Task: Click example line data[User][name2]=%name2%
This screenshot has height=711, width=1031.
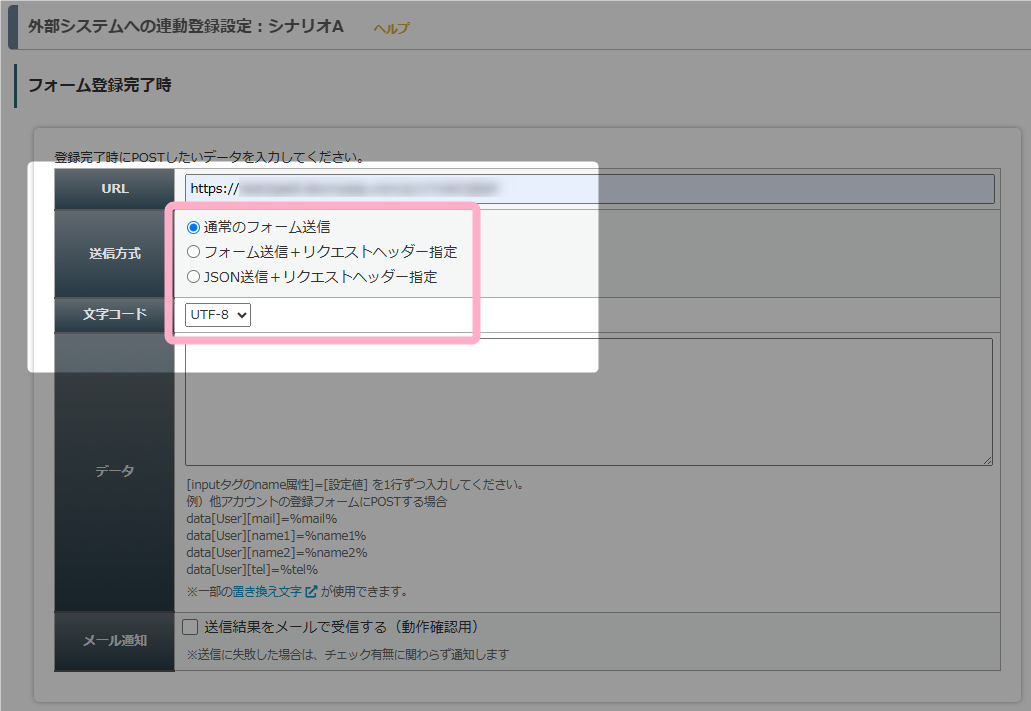Action: coord(277,553)
